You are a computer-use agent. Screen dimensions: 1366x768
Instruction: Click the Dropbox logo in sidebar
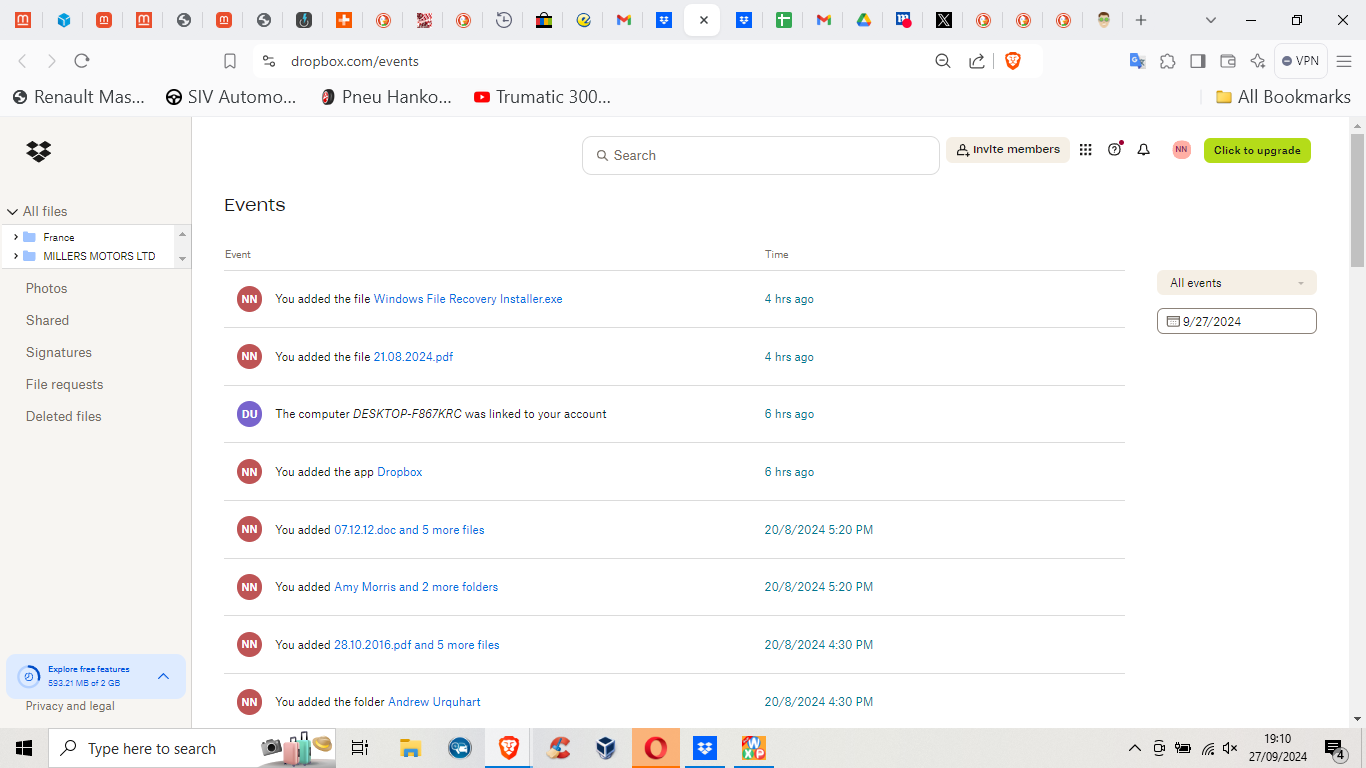[x=39, y=152]
